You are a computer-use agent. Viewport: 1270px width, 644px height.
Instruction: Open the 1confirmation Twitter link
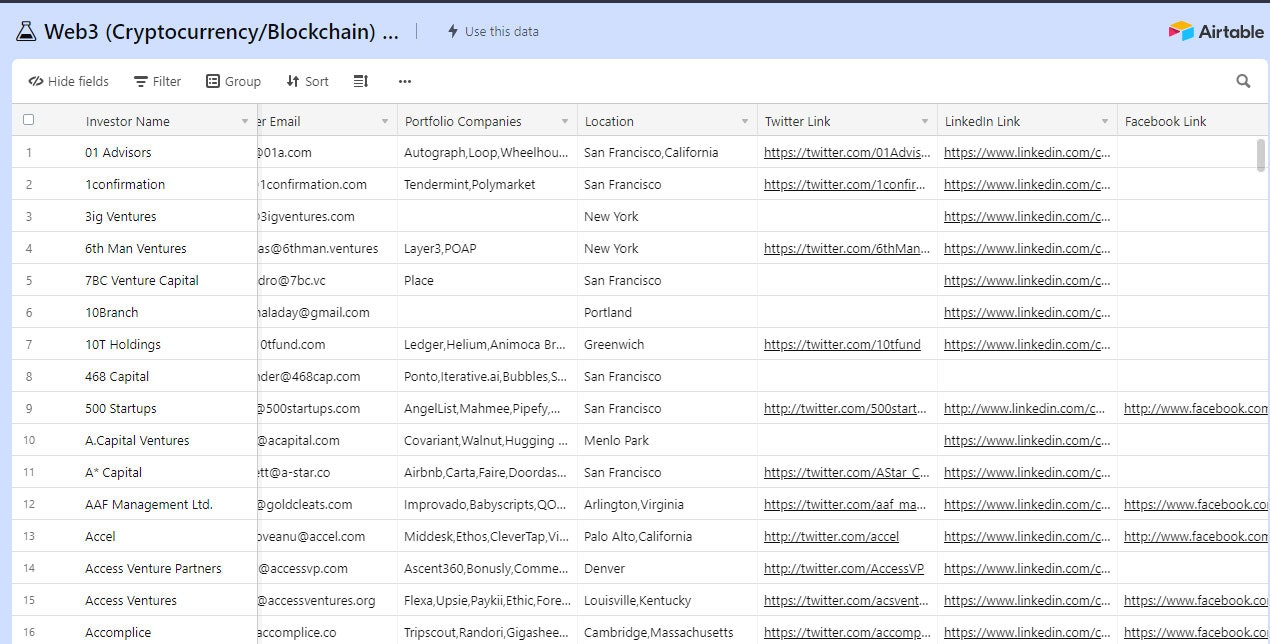coord(847,185)
